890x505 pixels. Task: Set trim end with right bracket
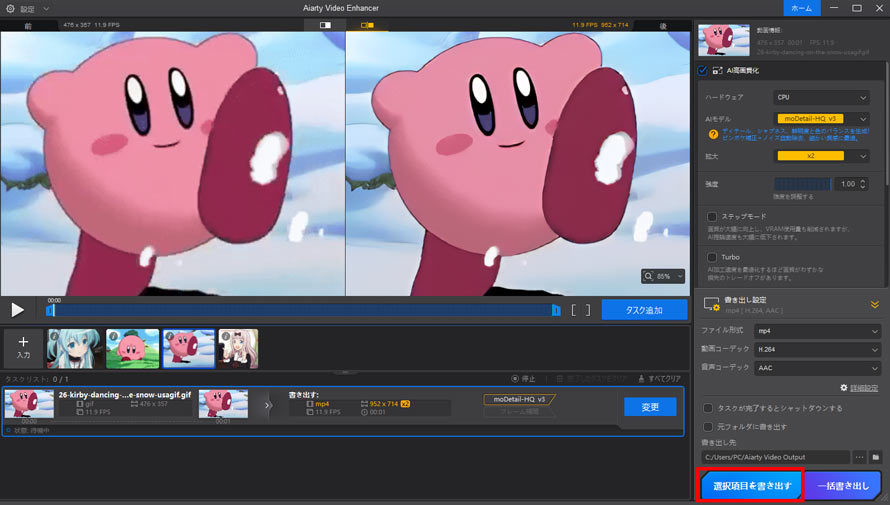click(x=588, y=310)
